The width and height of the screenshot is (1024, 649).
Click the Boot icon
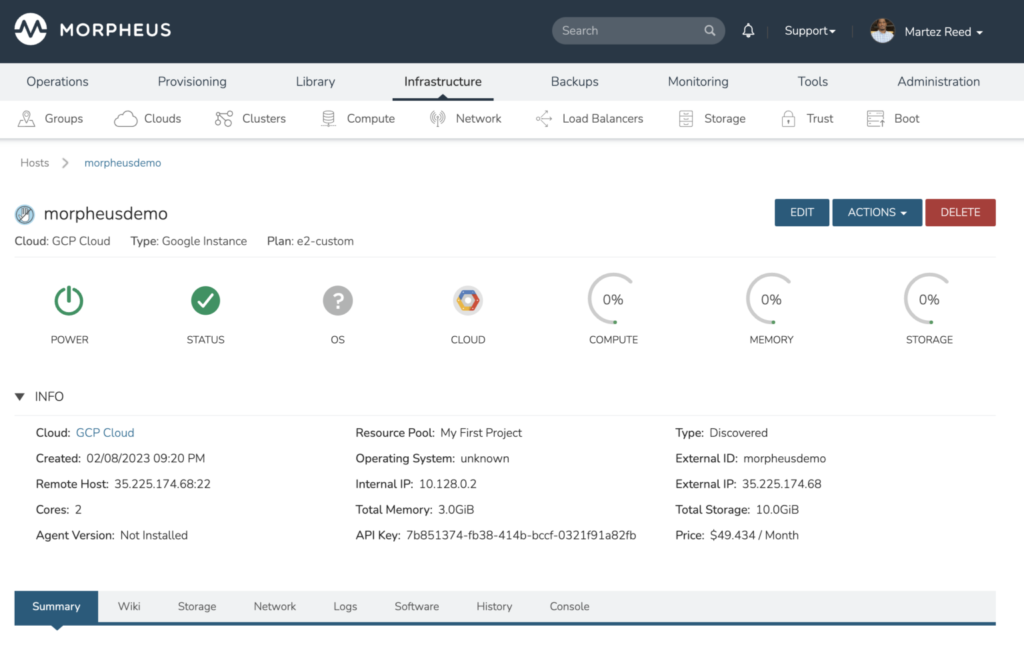(875, 119)
